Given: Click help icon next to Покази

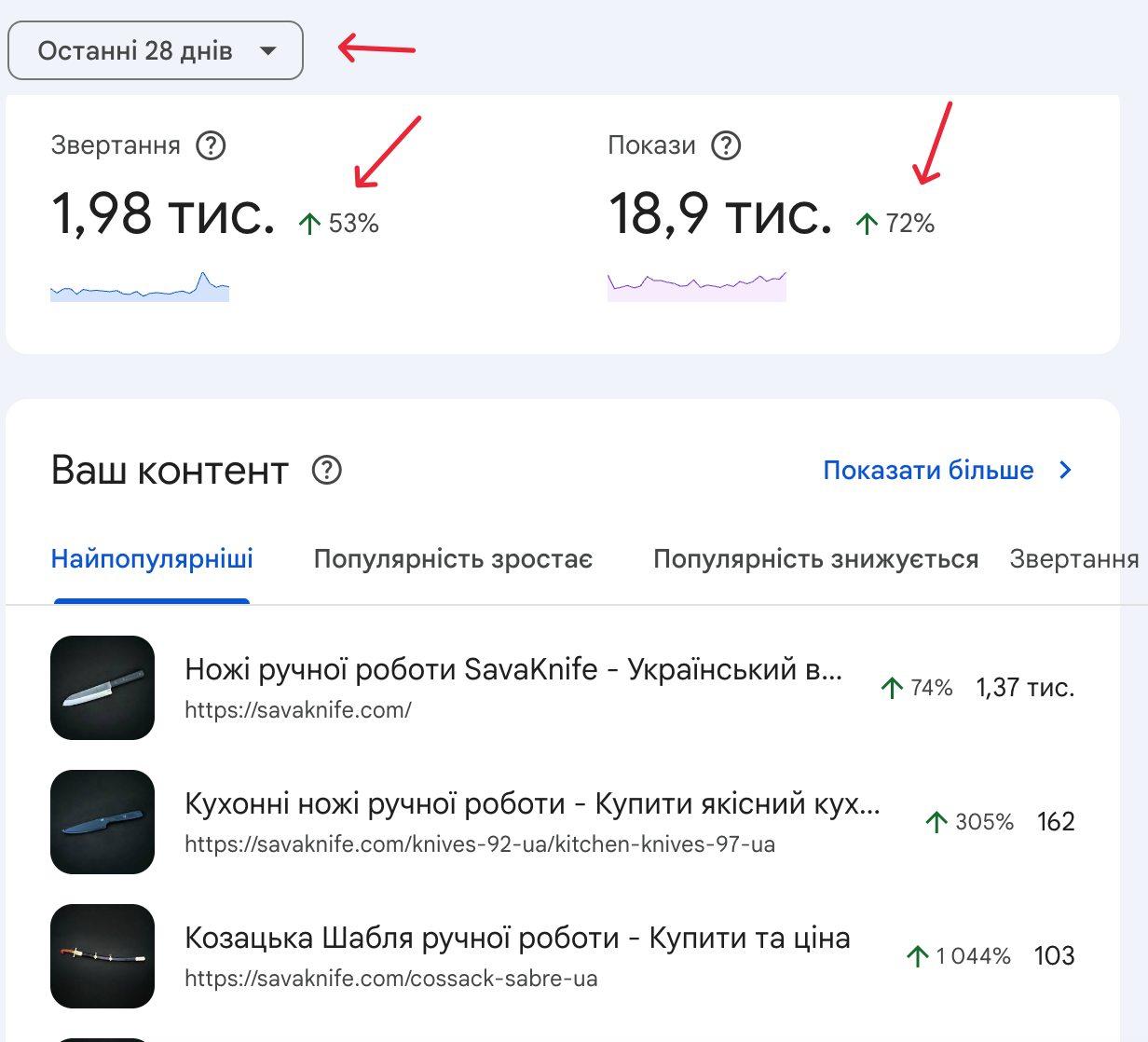Looking at the screenshot, I should (726, 145).
